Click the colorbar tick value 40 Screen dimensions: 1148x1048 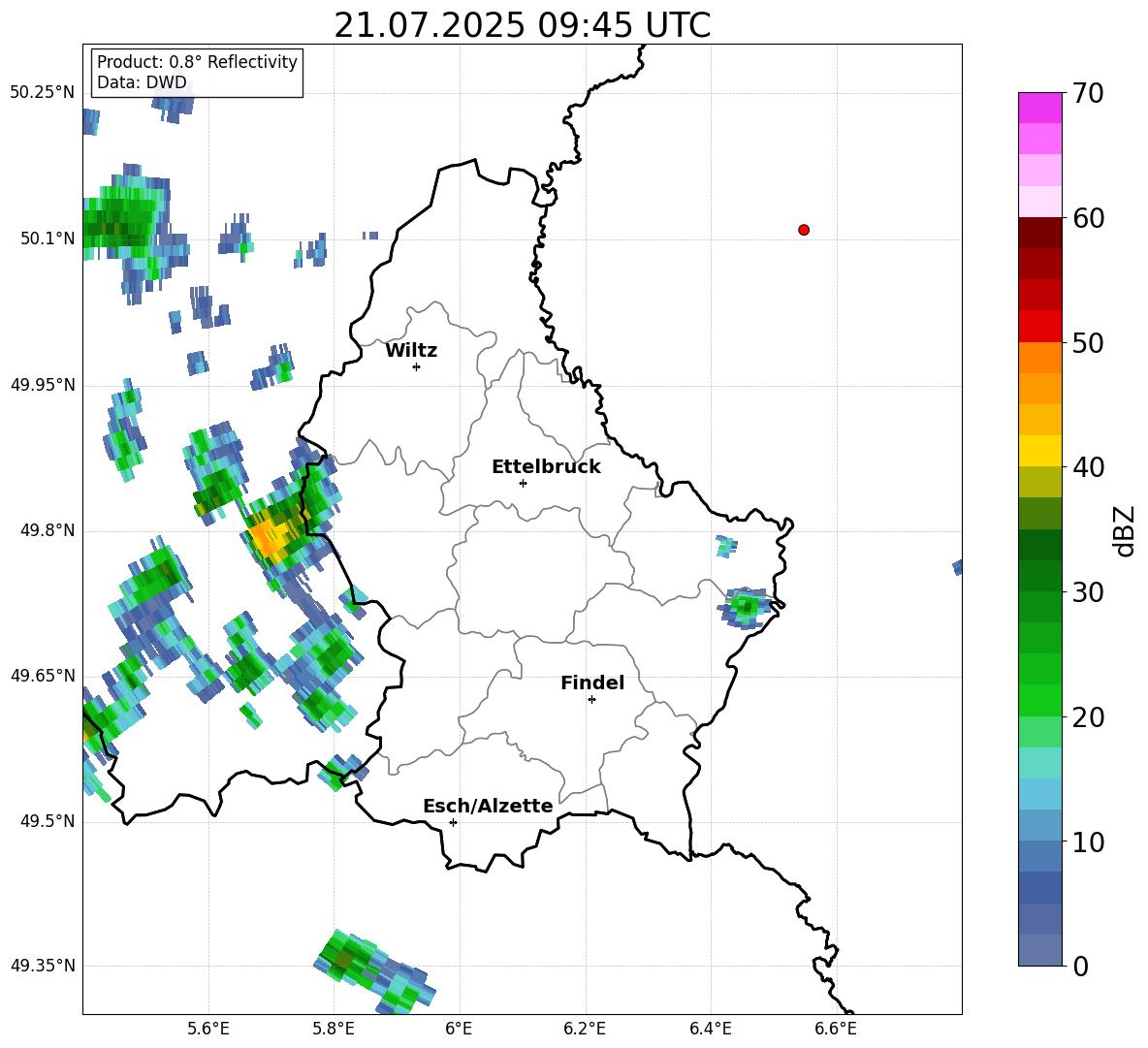[x=1087, y=467]
